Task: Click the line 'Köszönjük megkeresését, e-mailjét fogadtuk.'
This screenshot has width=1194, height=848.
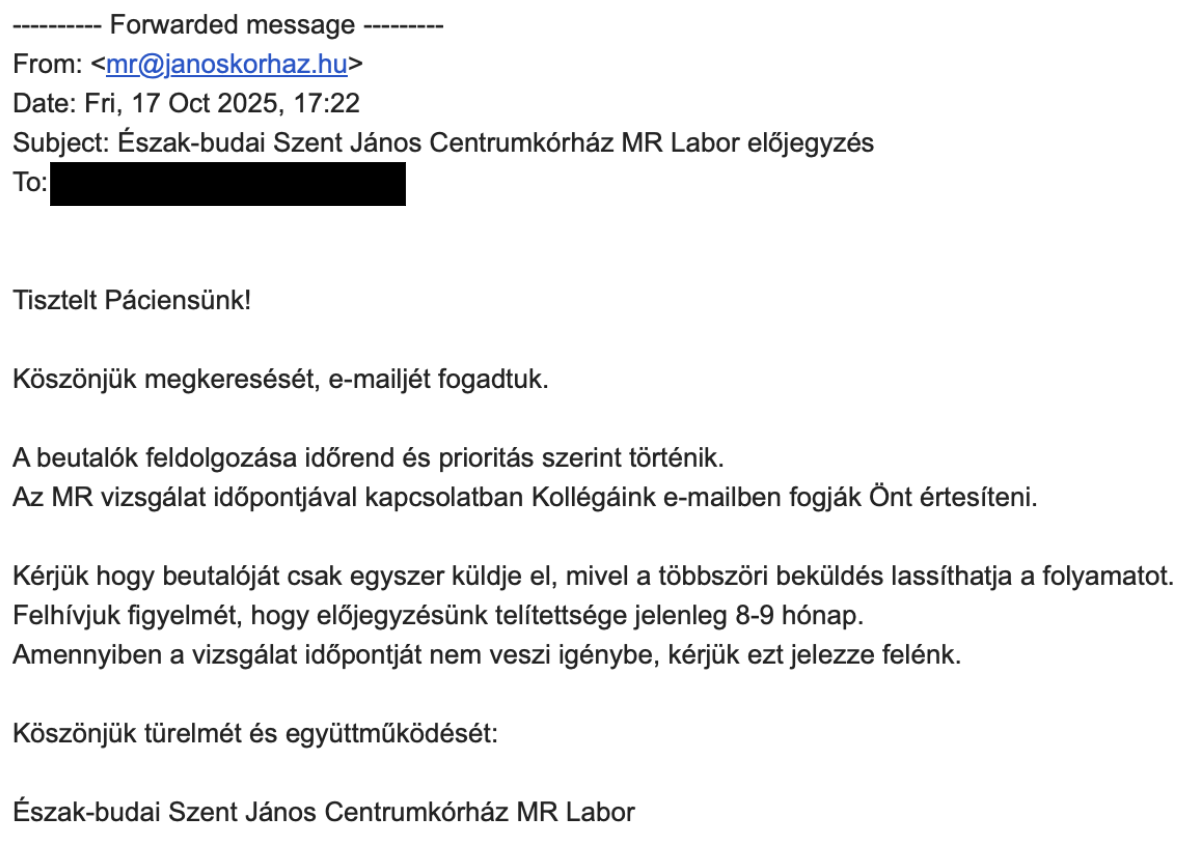Action: 281,379
